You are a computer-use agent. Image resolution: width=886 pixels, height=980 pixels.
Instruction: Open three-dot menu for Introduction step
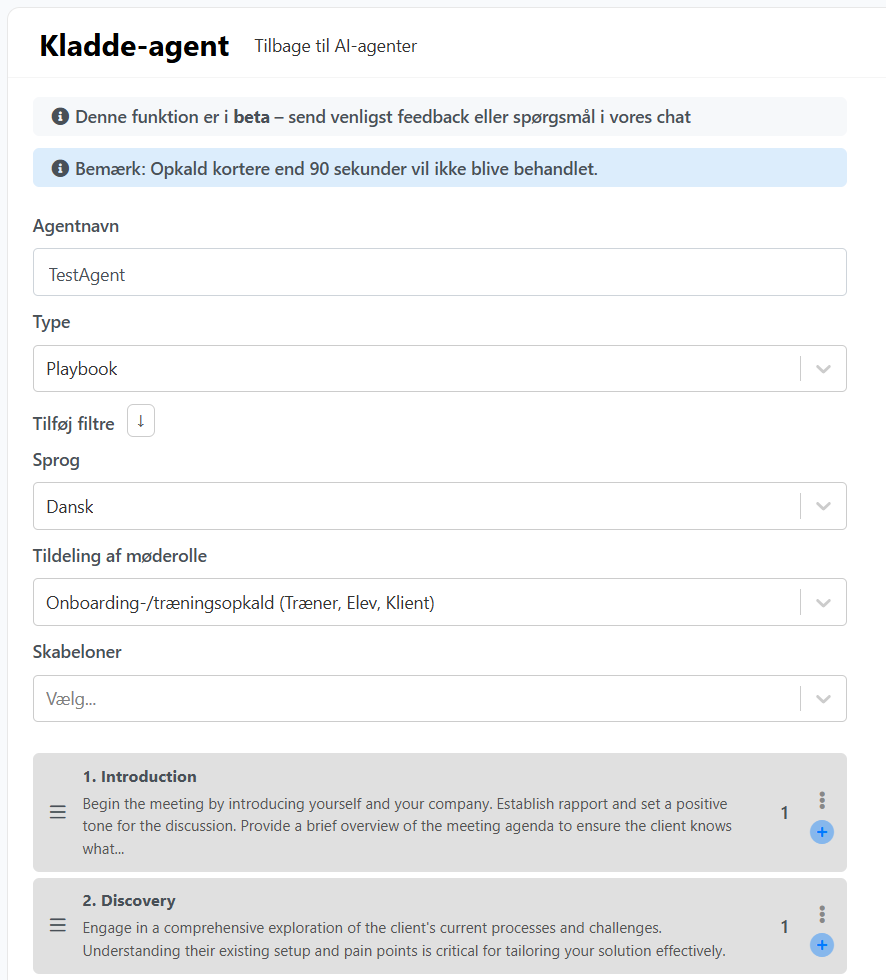(822, 800)
